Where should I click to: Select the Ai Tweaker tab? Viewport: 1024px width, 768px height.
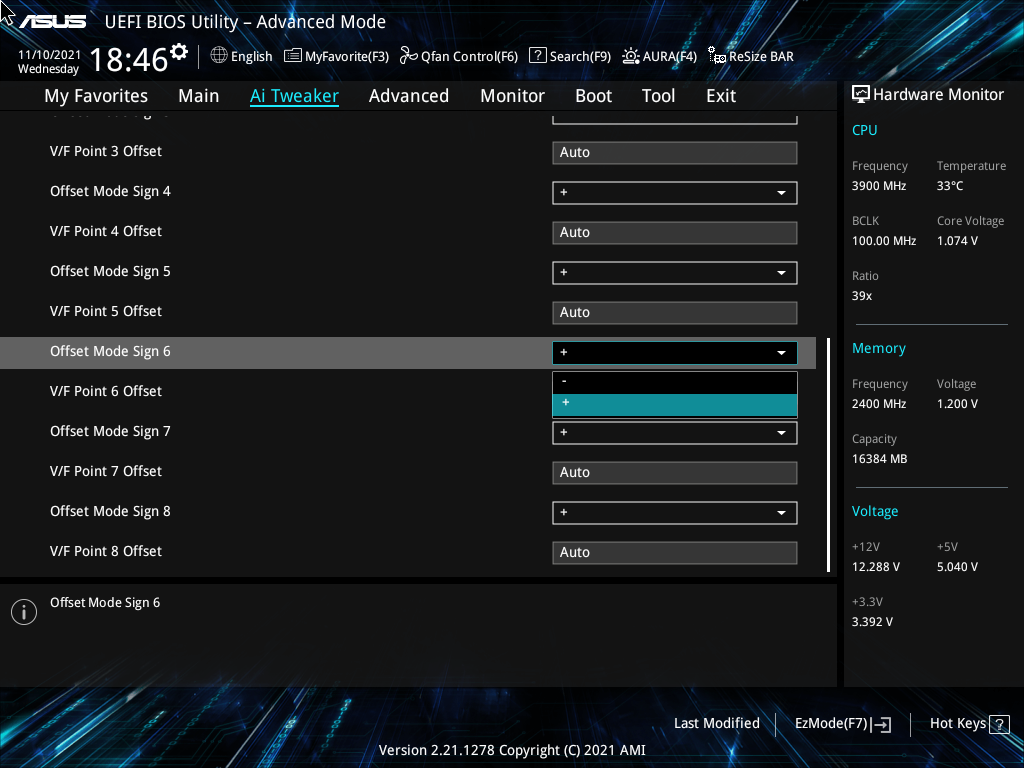pyautogui.click(x=294, y=96)
